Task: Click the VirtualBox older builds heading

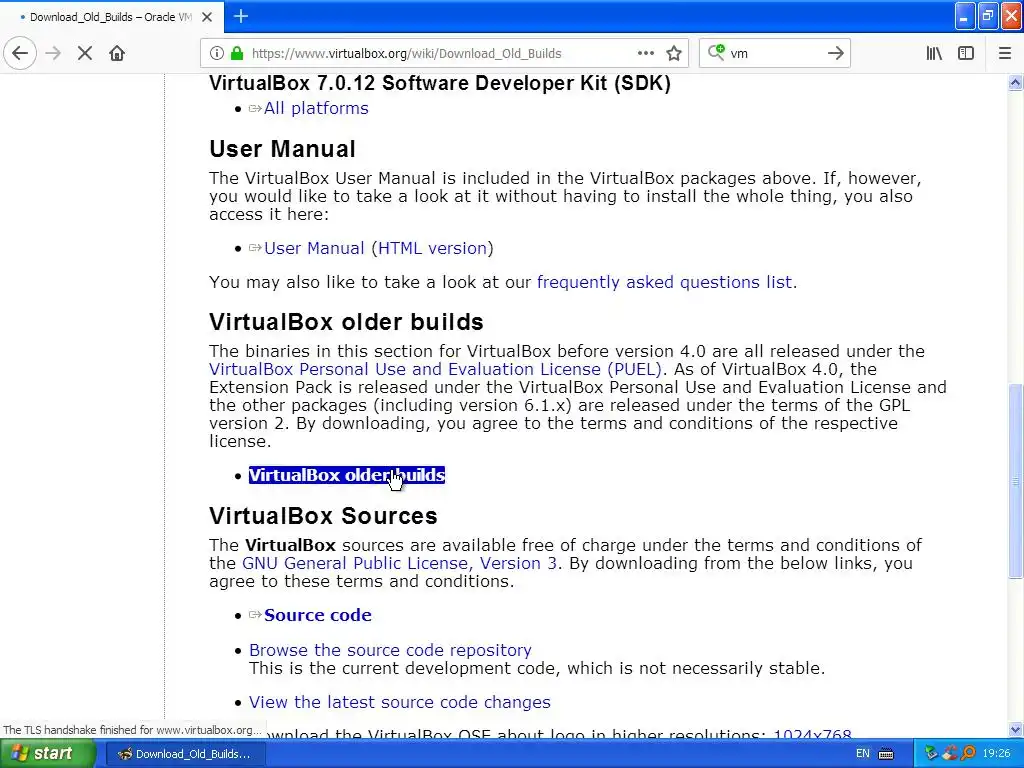Action: click(346, 322)
